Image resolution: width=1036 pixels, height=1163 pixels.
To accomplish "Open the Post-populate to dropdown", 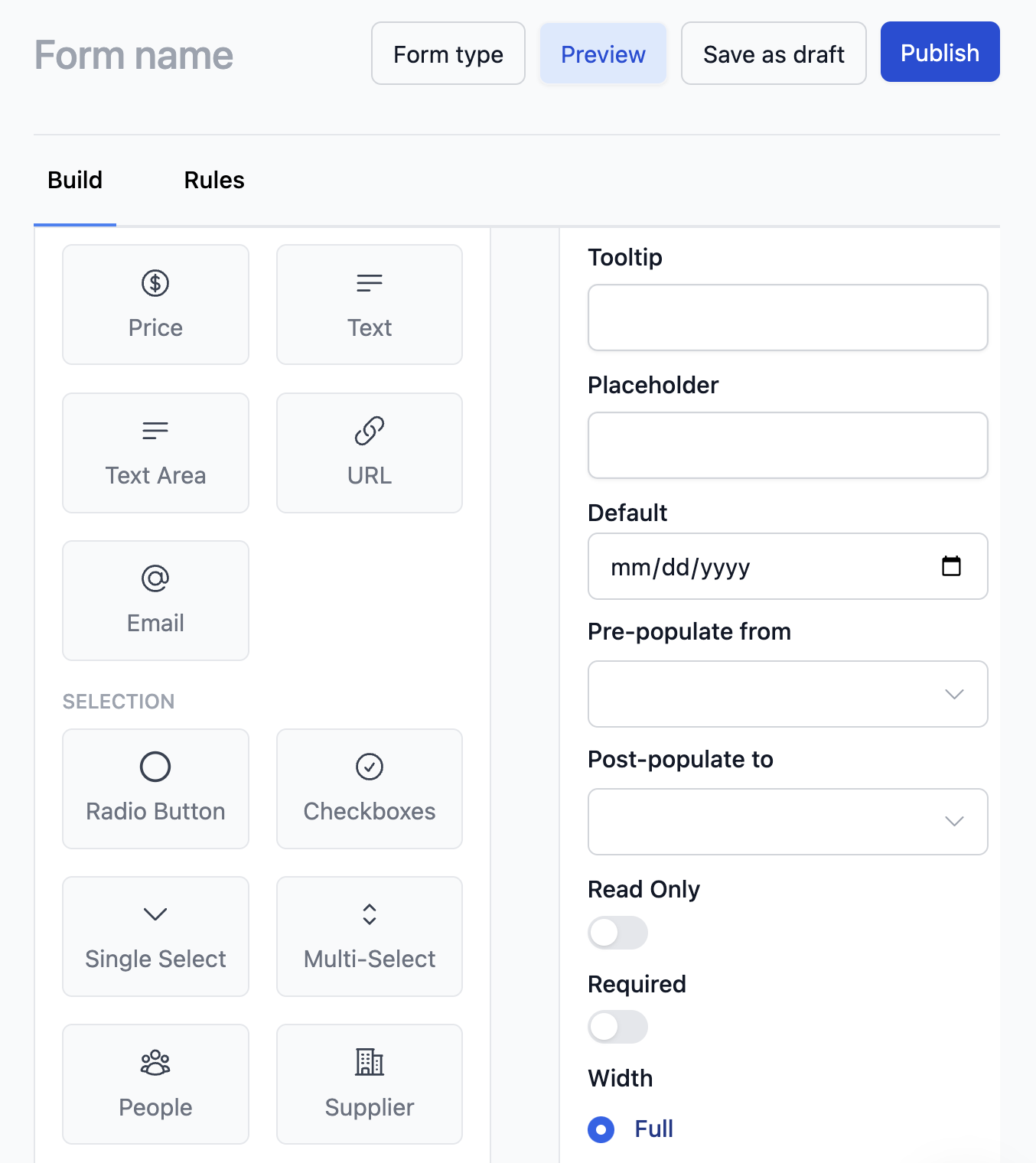I will 788,822.
